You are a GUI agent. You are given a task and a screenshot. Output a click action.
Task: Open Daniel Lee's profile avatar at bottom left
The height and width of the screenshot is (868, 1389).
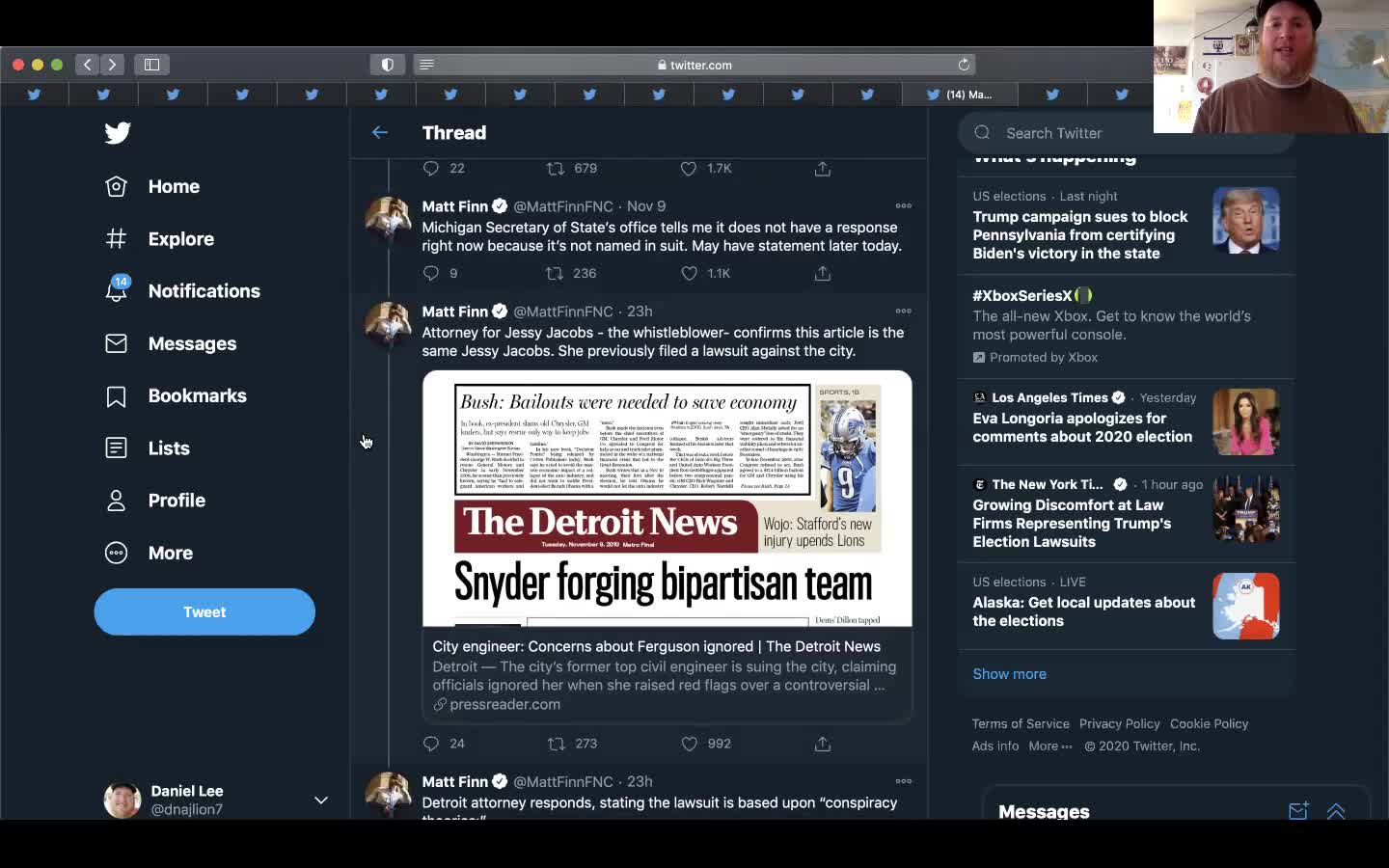123,800
